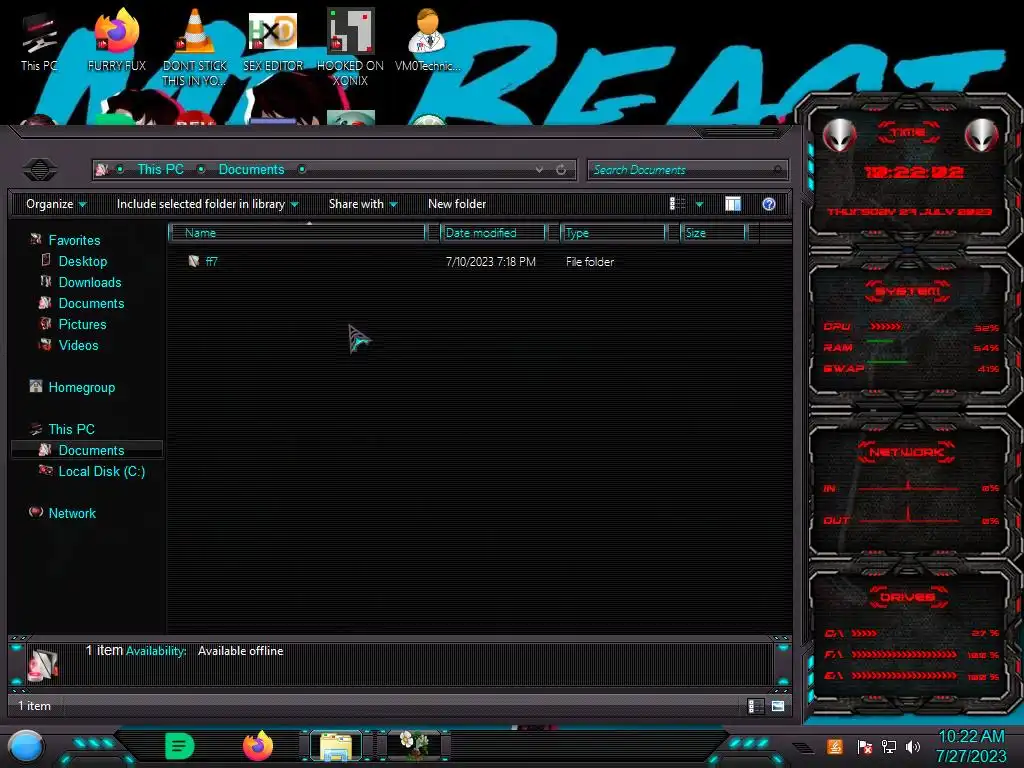Image resolution: width=1024 pixels, height=768 pixels.
Task: Open the Organize menu
Action: (x=56, y=204)
